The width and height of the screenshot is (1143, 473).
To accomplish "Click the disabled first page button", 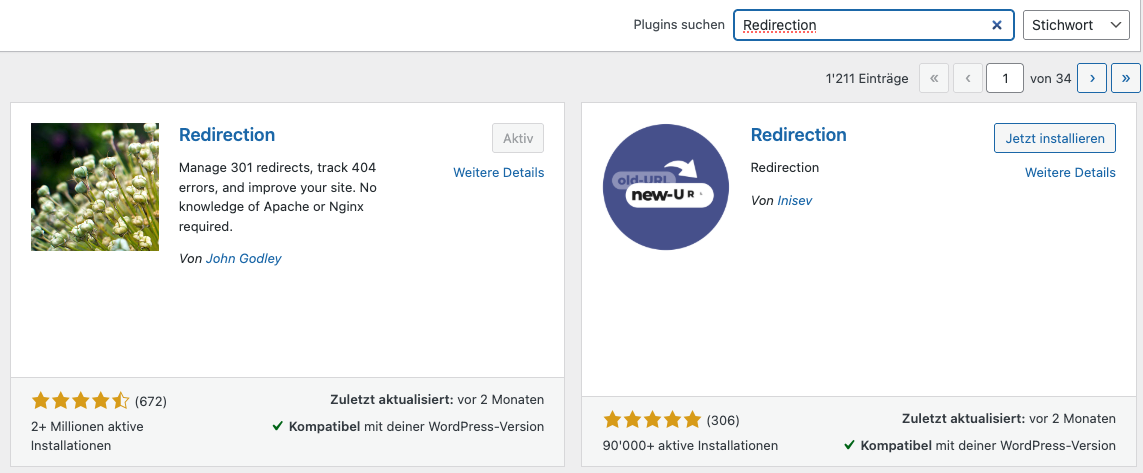I will tap(934, 78).
